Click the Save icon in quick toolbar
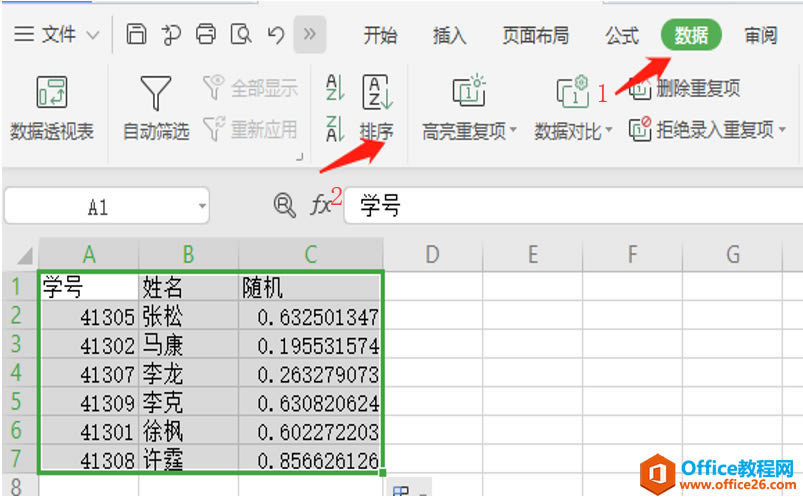Viewport: 803px width, 502px height. click(x=136, y=35)
